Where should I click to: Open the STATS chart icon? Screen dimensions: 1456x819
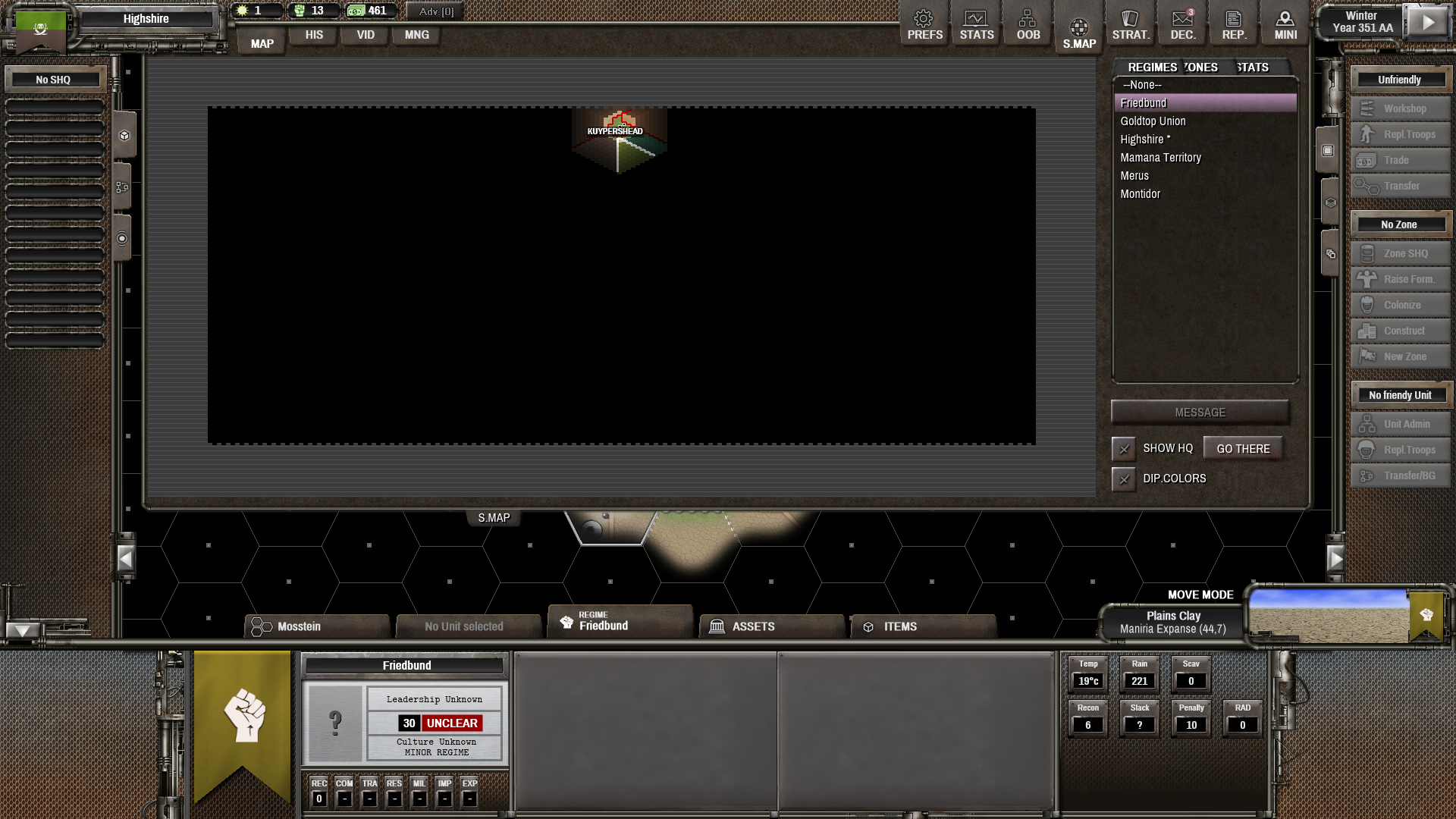976,24
